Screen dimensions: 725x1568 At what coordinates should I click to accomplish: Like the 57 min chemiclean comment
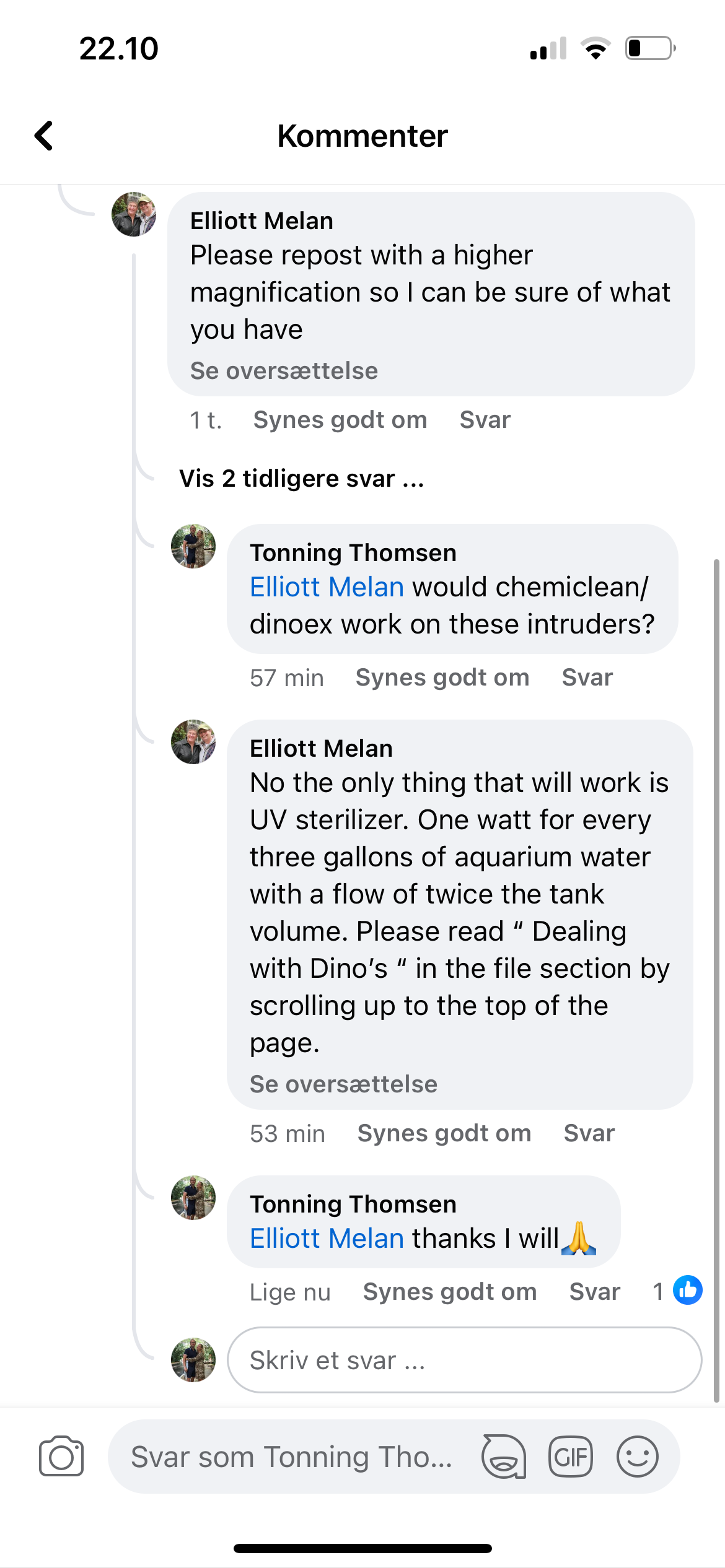pyautogui.click(x=442, y=677)
